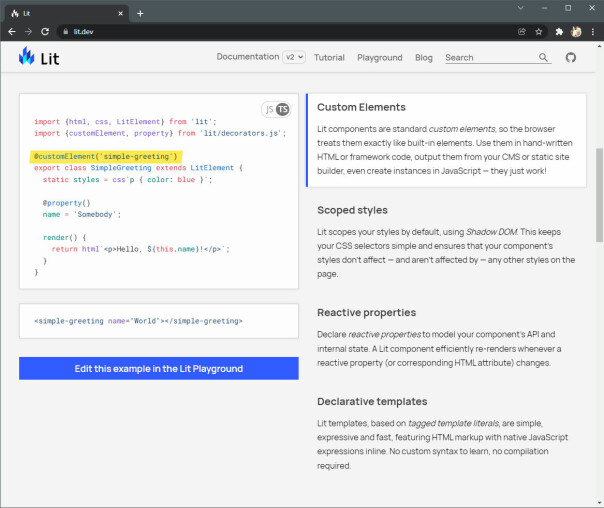
Task: Select the Reactive properties section
Action: pos(447,337)
